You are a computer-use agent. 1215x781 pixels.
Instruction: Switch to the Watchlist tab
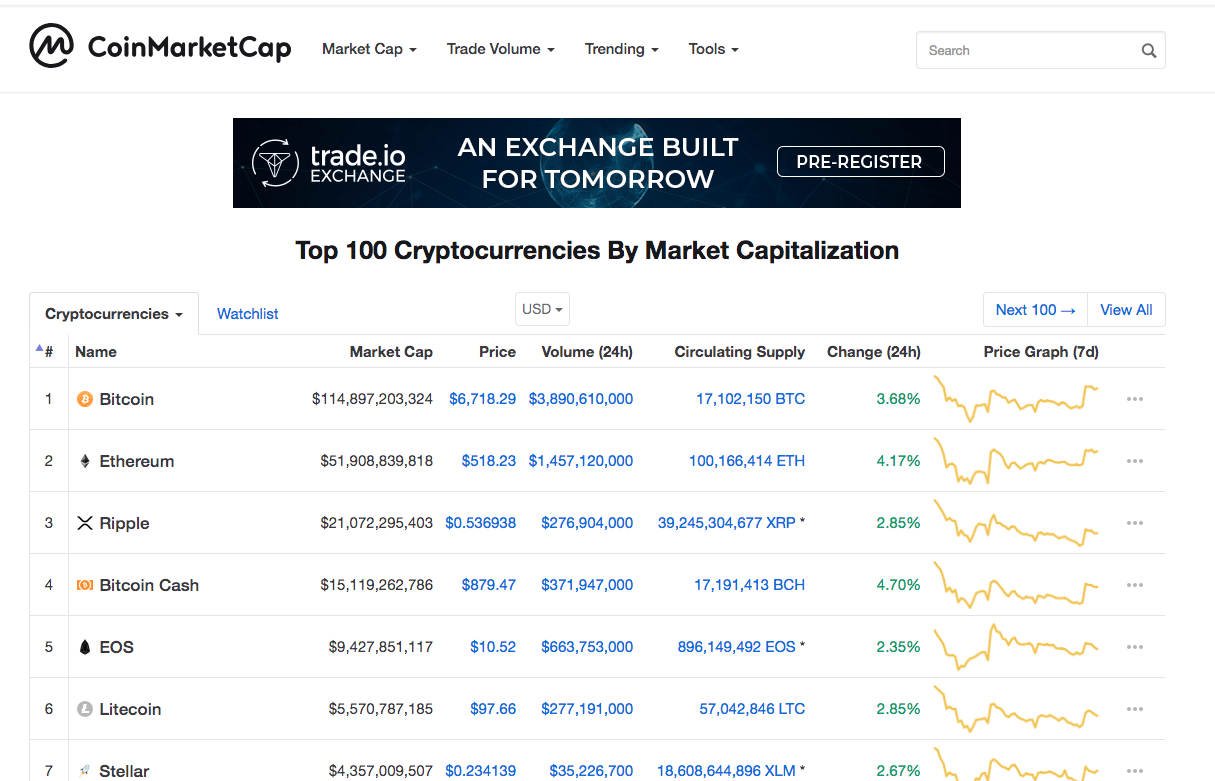coord(247,313)
